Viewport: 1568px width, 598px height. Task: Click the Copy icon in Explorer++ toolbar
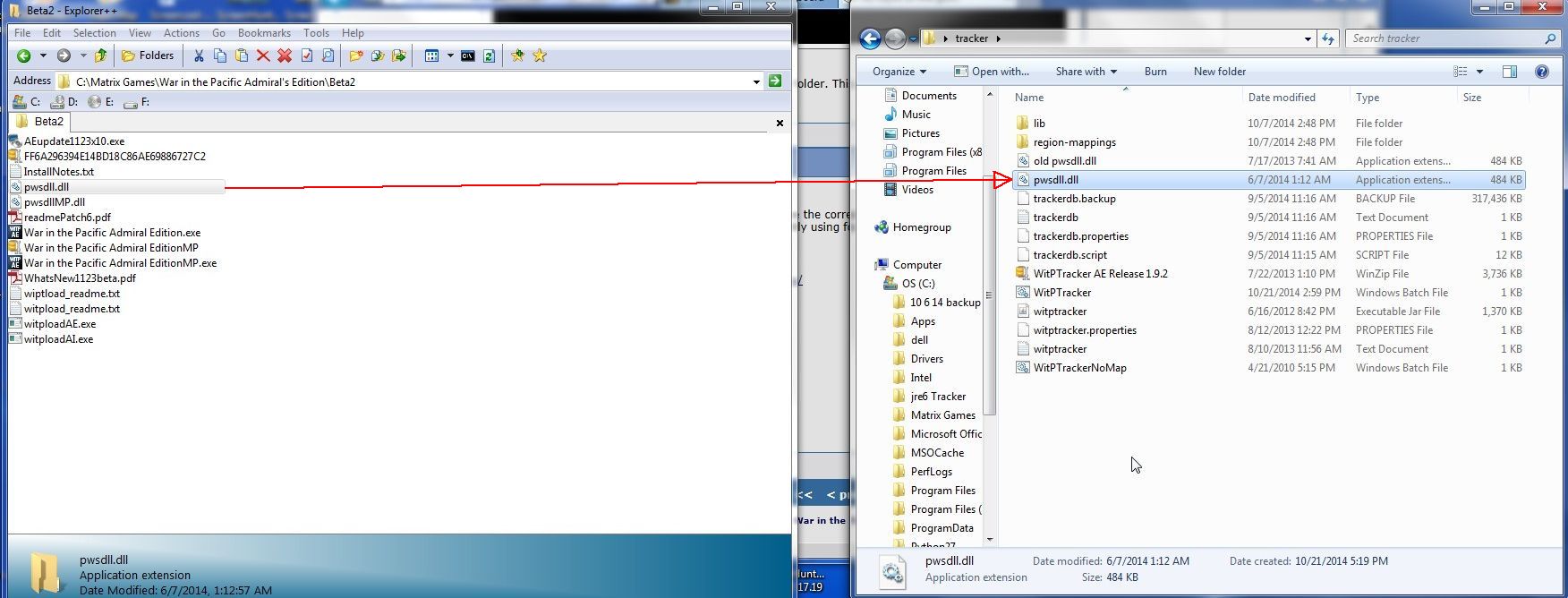click(220, 56)
